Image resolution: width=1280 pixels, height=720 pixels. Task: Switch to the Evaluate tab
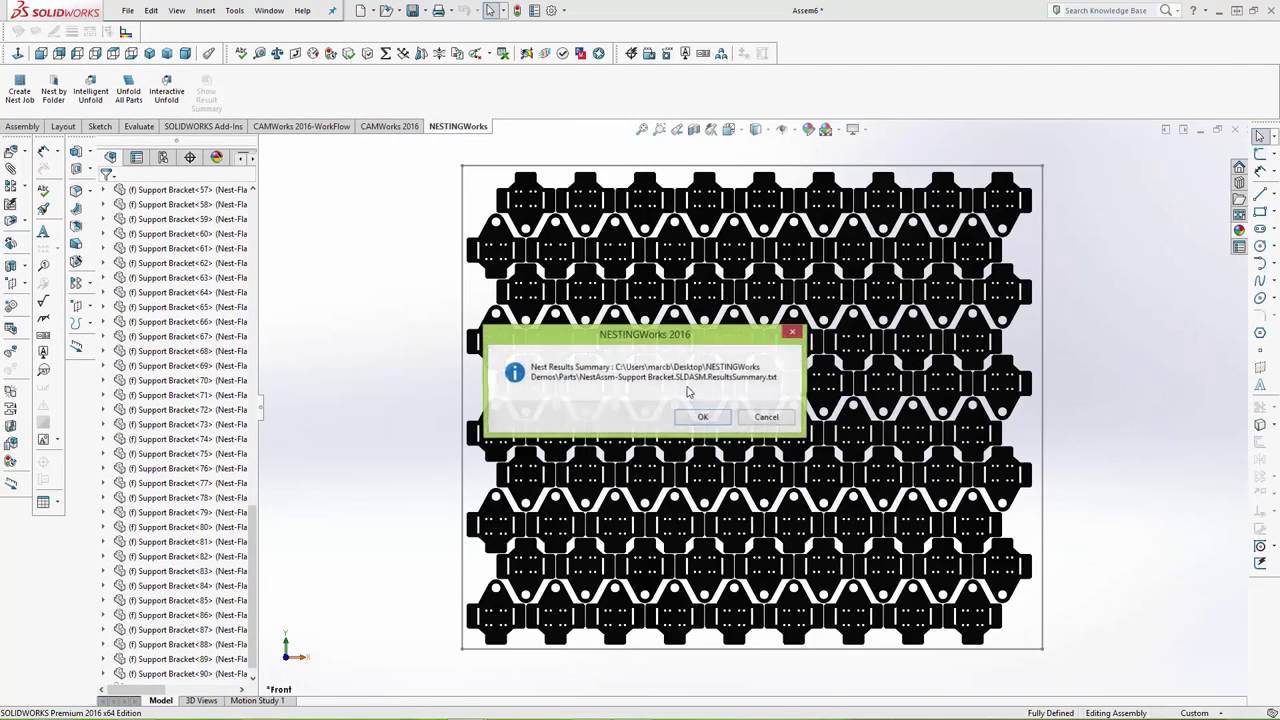tap(139, 127)
